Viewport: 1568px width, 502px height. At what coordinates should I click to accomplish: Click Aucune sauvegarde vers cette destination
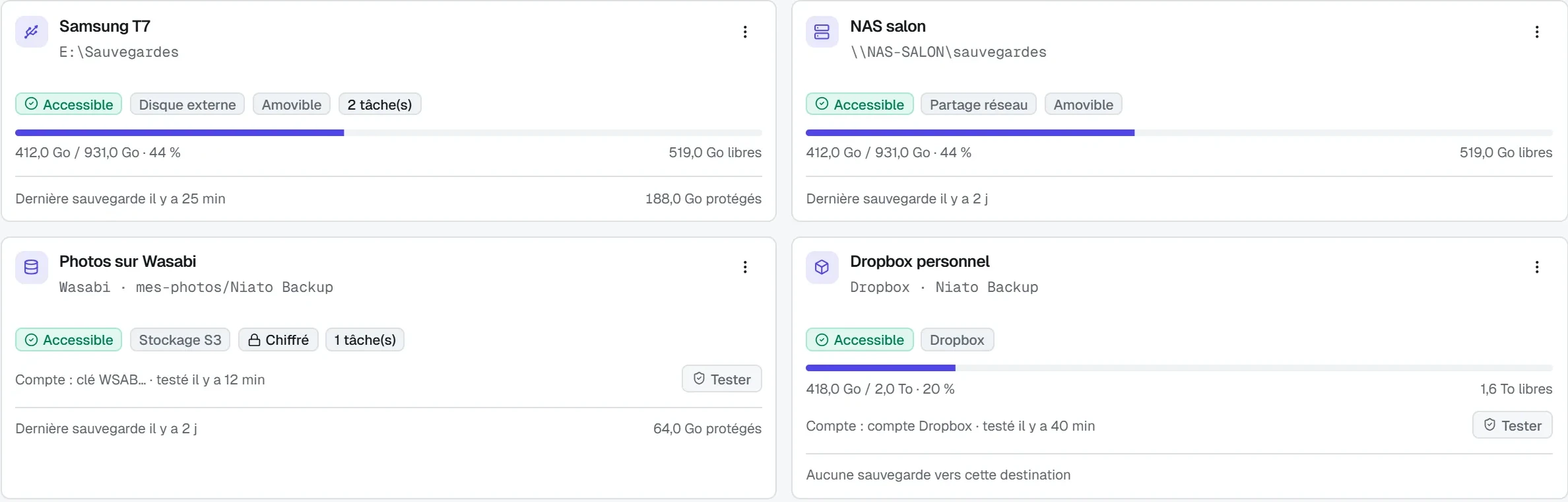tap(938, 475)
